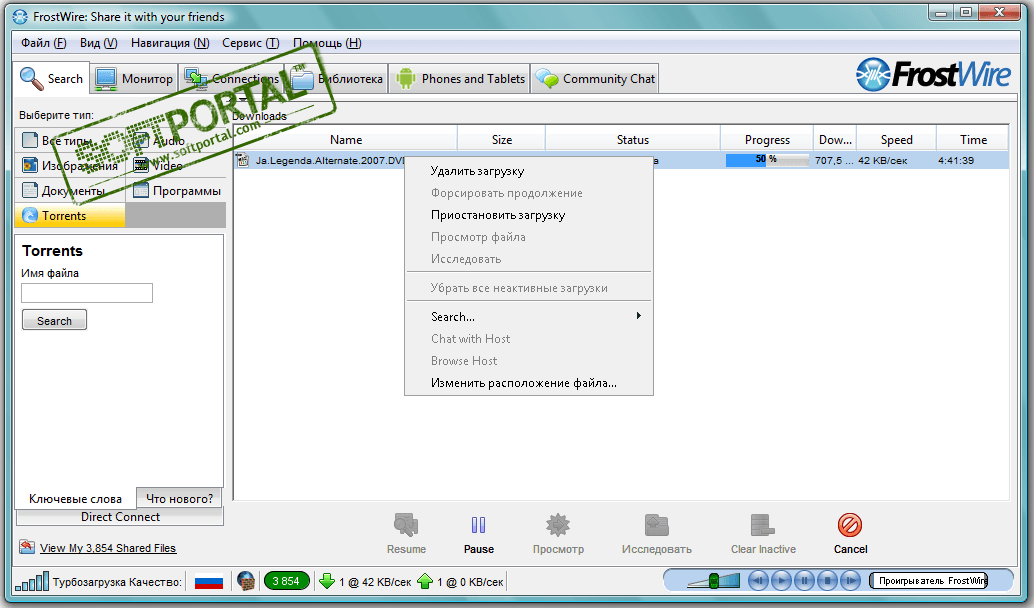Click the Resume download button
Viewport: 1034px width, 608px height.
click(406, 534)
